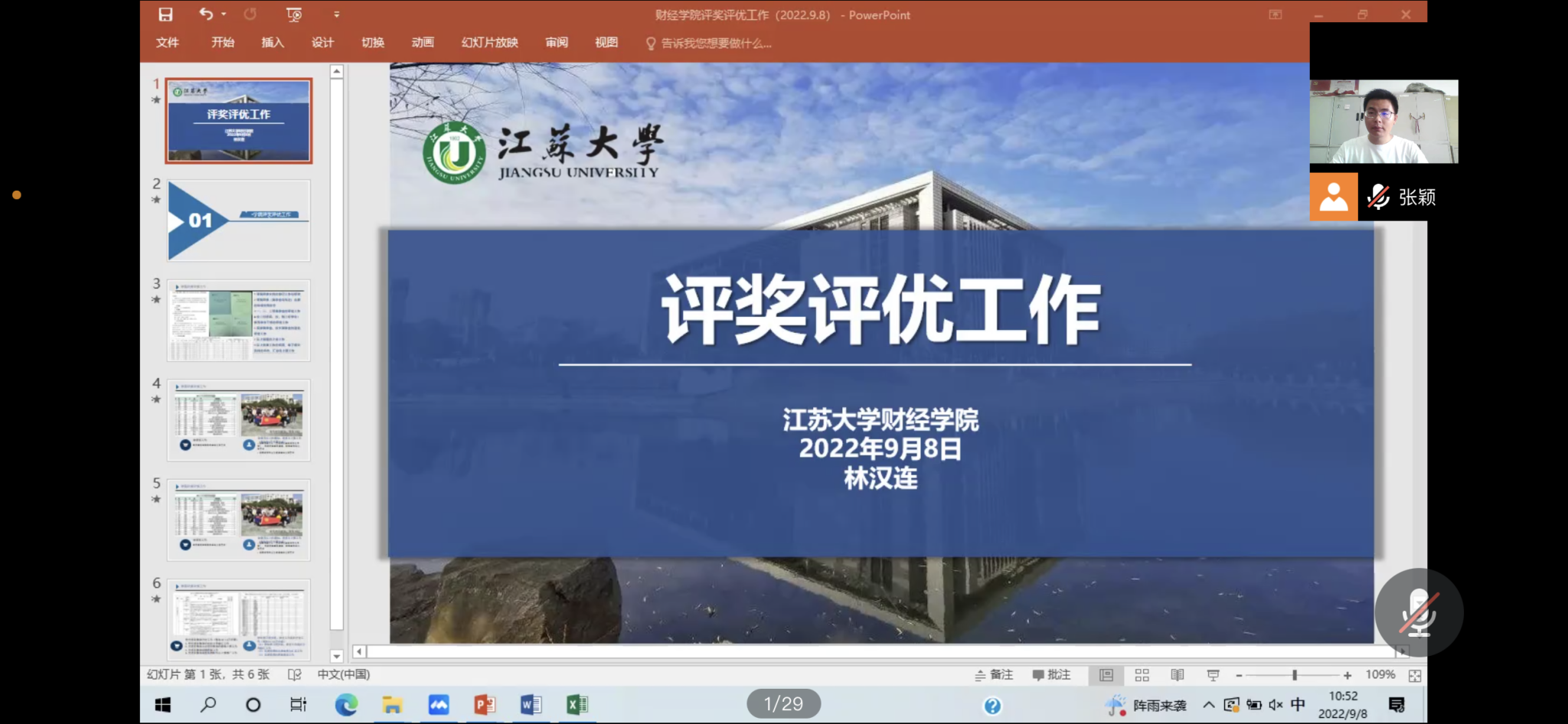Open Cortana circle icon on taskbar

click(x=253, y=705)
